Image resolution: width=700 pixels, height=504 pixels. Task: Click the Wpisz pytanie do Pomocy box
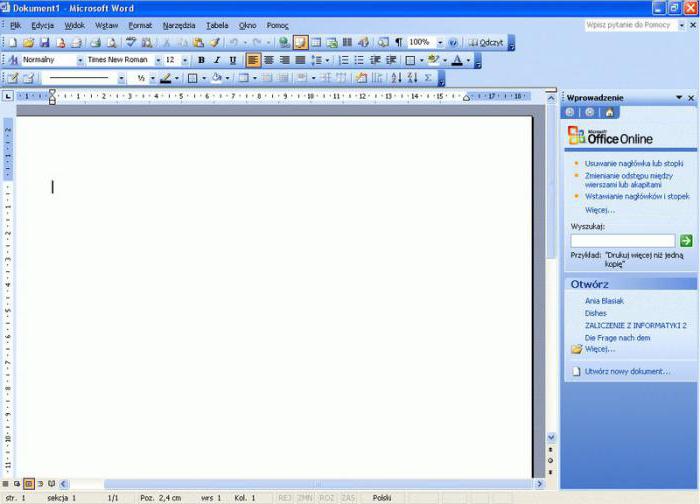[631, 25]
